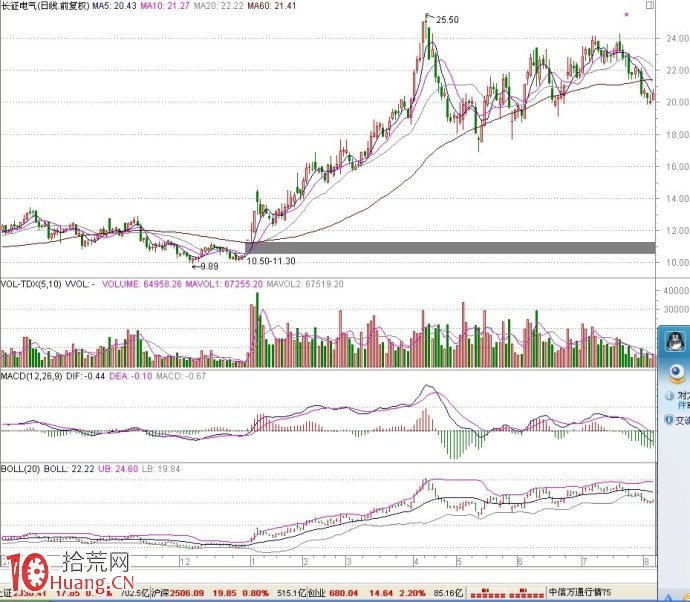Click month 12 on the time axis
690x602 pixels.
[x=185, y=562]
